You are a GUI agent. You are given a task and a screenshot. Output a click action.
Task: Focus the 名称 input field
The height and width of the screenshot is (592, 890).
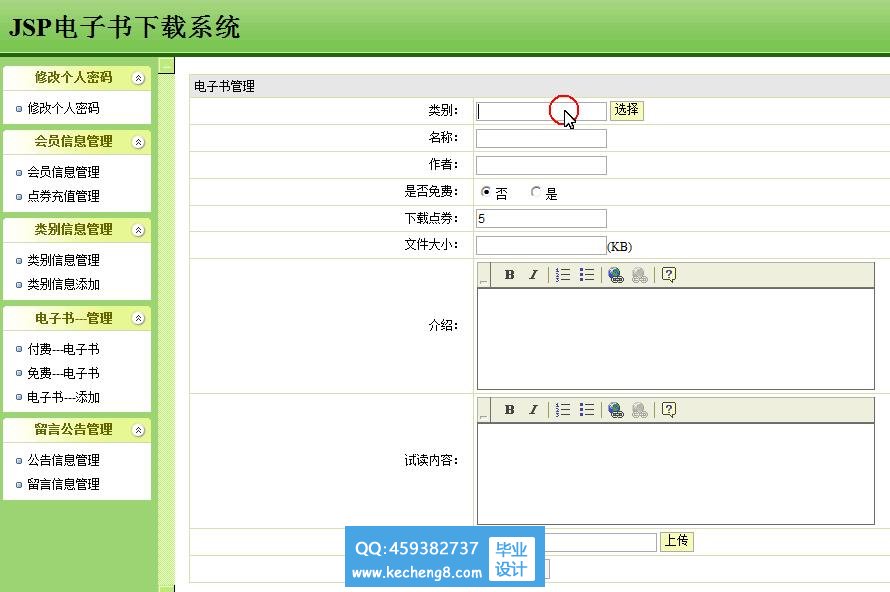click(x=541, y=138)
